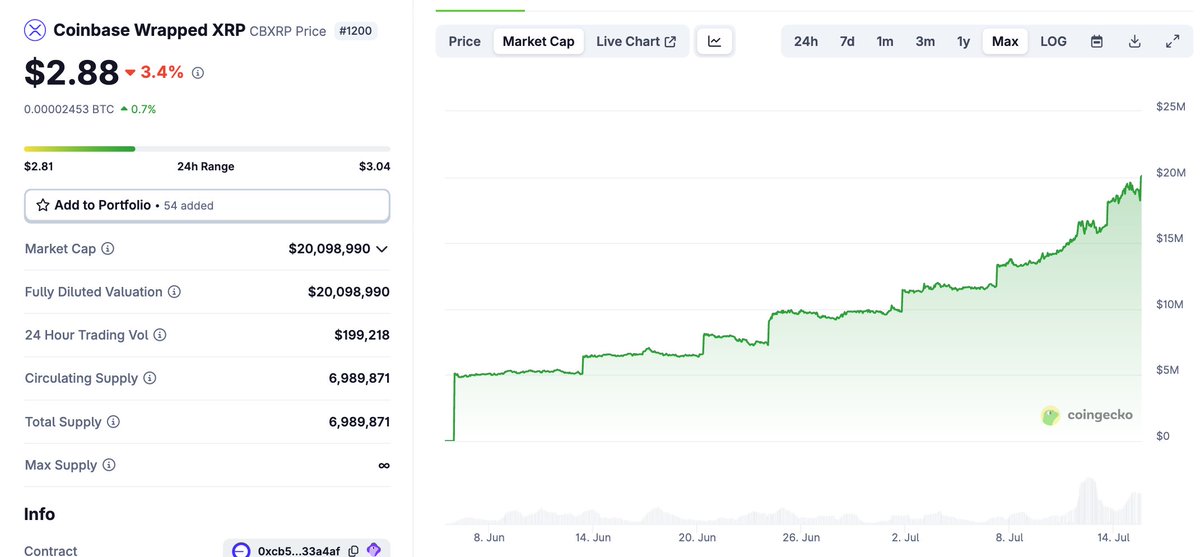Open the calendar date range picker
This screenshot has height=557, width=1200.
1097,41
